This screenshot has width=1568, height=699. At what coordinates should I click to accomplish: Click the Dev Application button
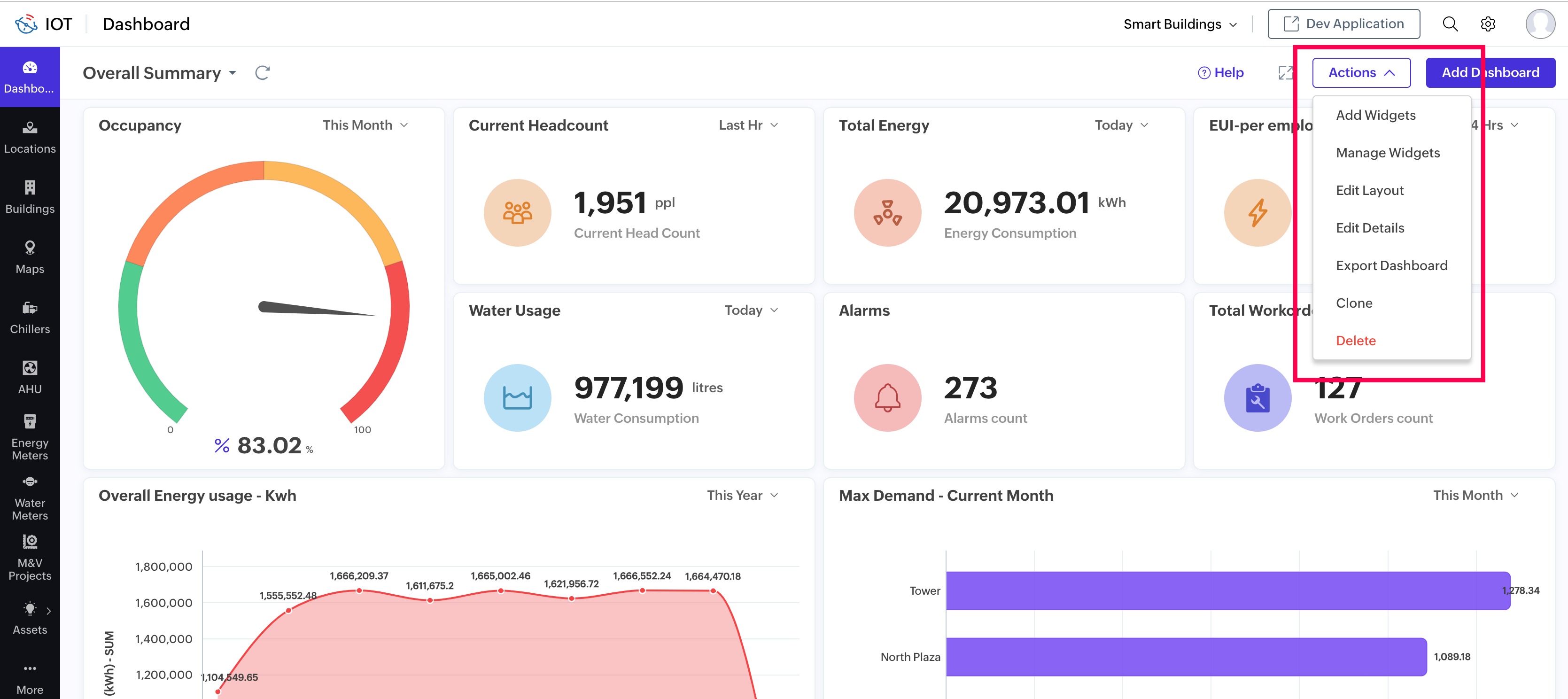click(x=1343, y=24)
